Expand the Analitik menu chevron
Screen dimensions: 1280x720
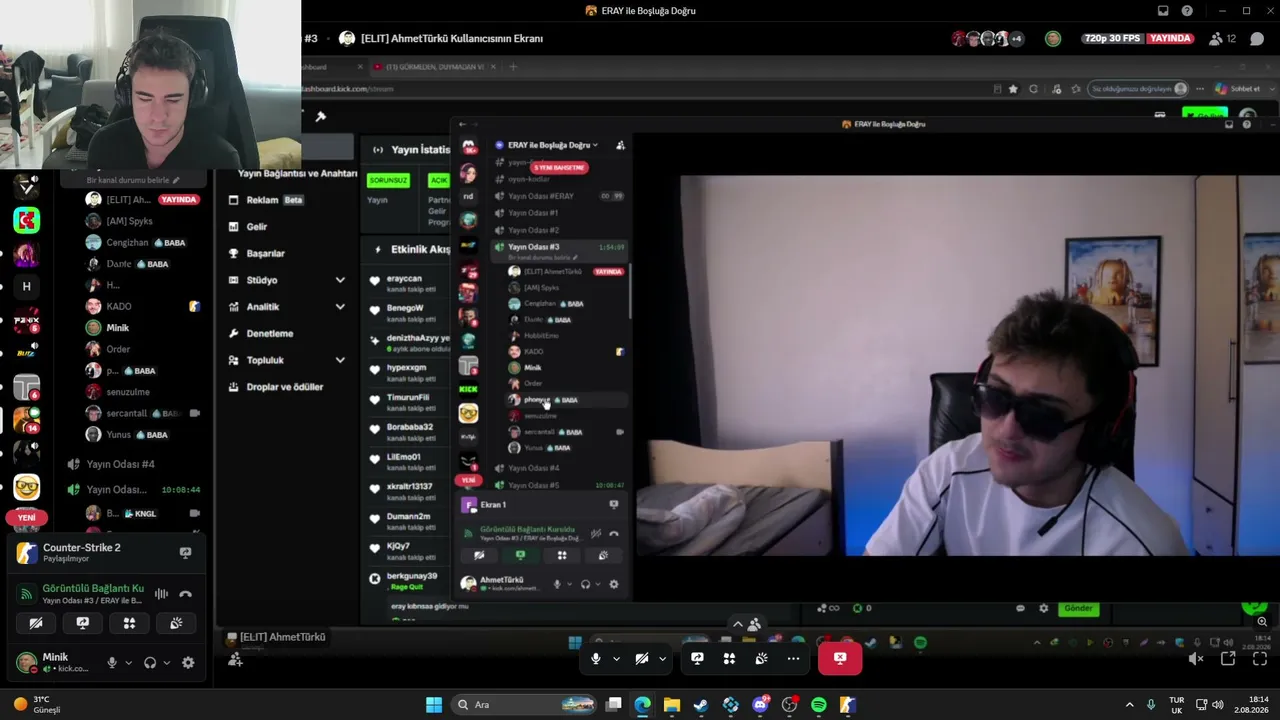pyautogui.click(x=340, y=307)
